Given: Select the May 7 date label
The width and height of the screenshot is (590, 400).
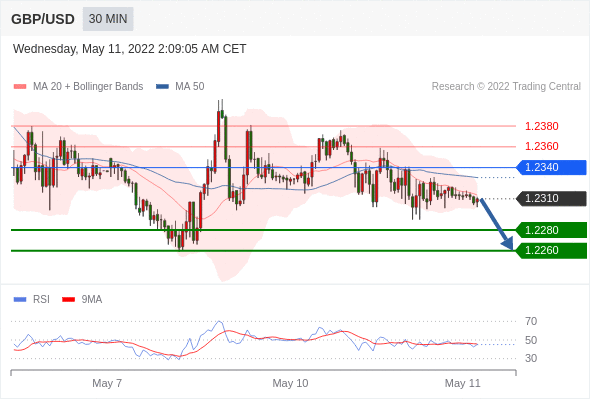Looking at the screenshot, I should (107, 383).
